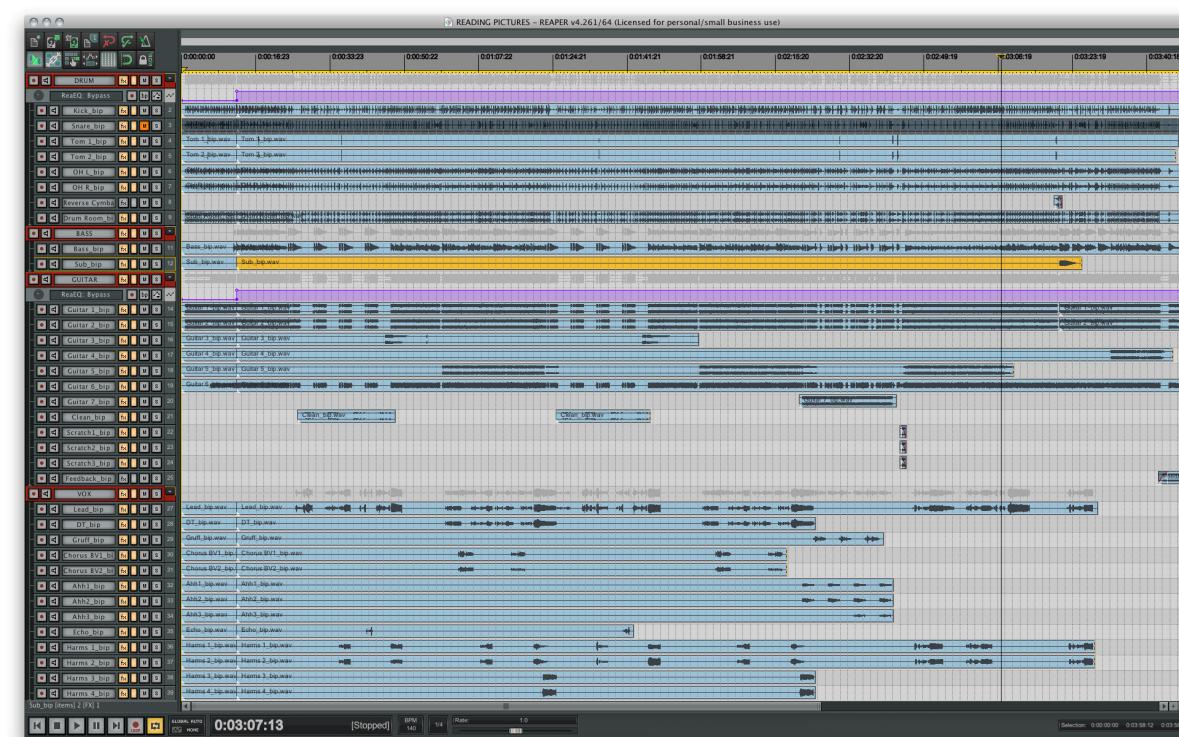Mute the Snare_bip track
Viewport: 1179px width, 737px height.
pyautogui.click(x=144, y=126)
